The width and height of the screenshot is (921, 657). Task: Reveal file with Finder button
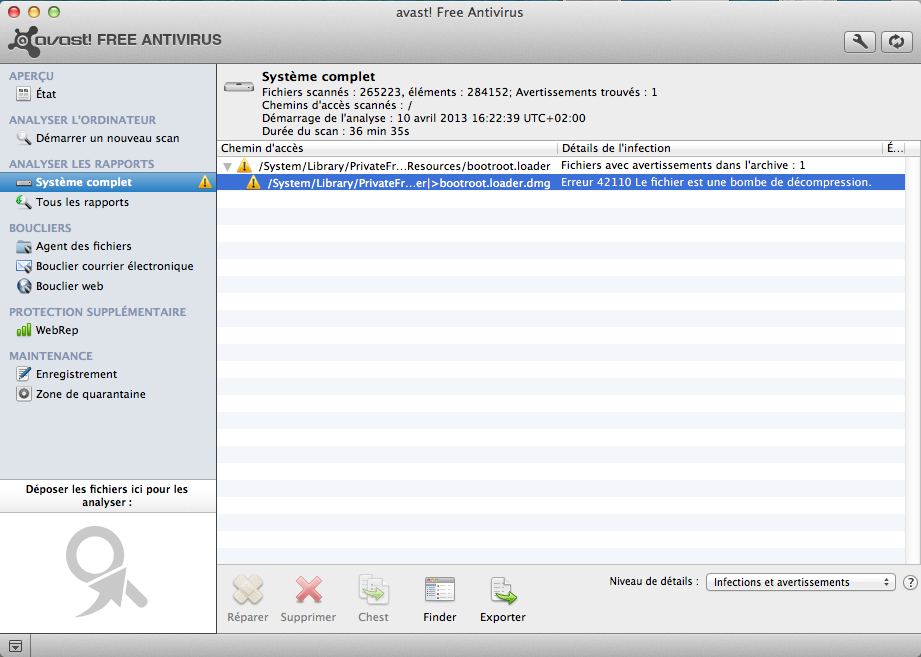click(440, 598)
